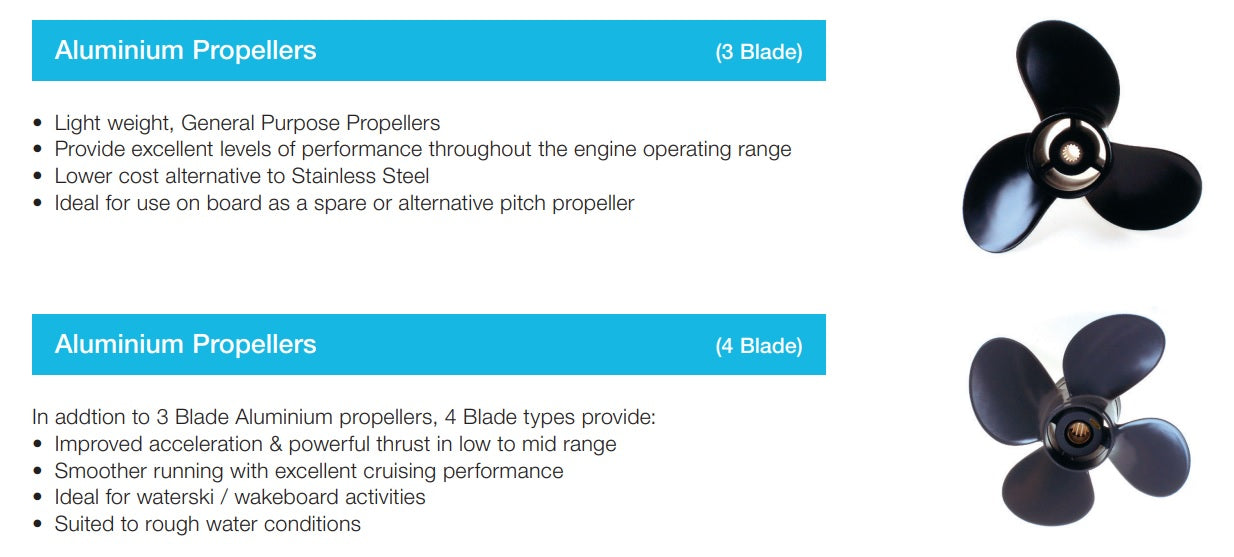
Task: Click the bullet dot before "Light weight"
Action: 38,124
